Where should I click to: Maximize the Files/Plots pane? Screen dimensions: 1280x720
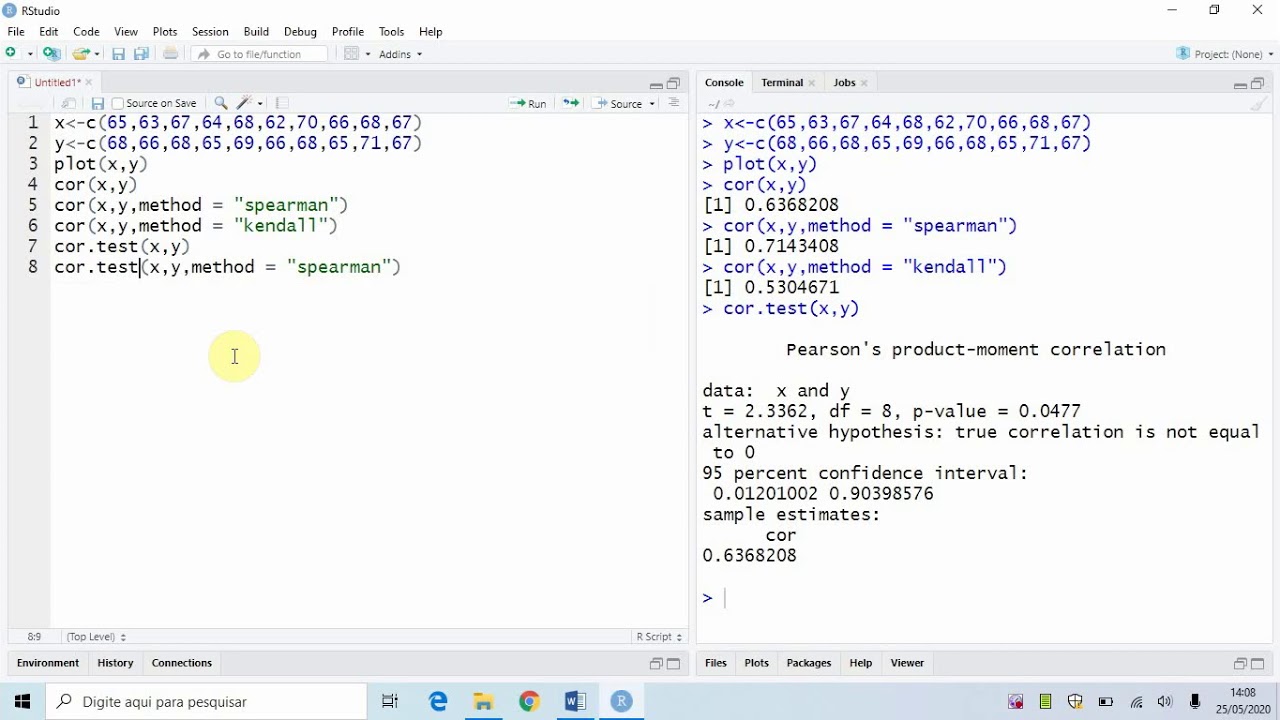point(1258,664)
